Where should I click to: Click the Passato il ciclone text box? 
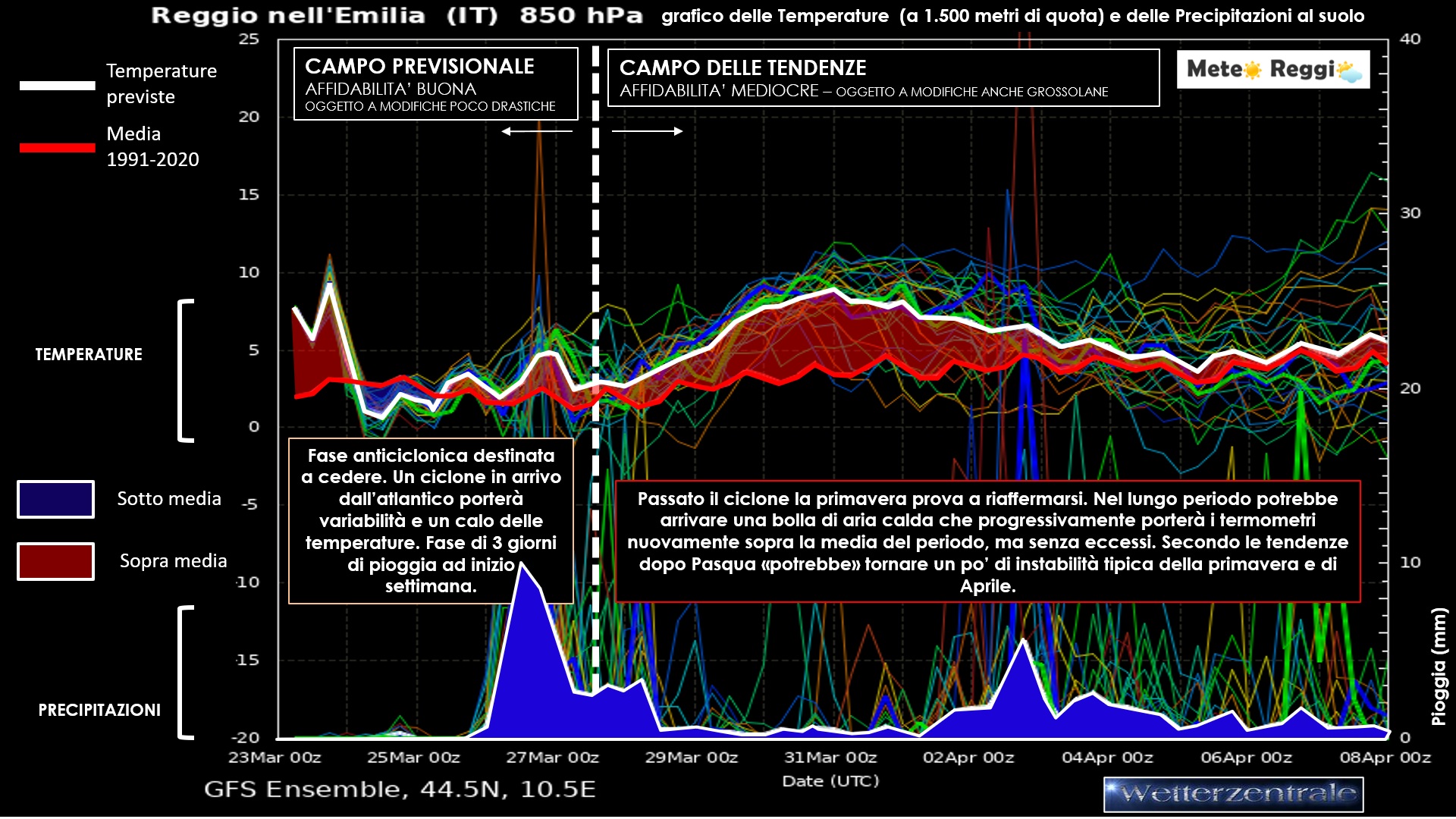(x=987, y=541)
